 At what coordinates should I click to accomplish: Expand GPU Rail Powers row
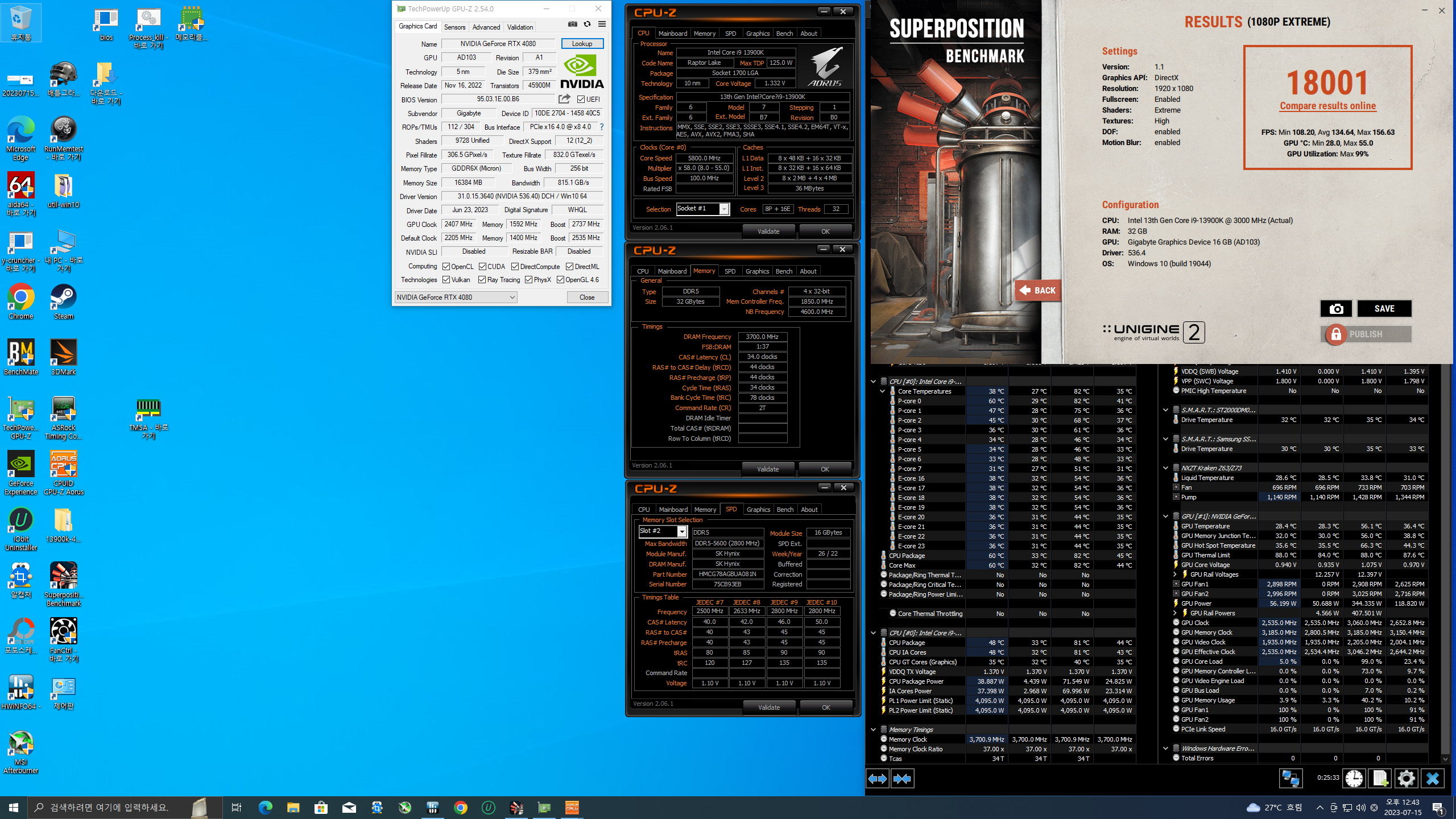[1175, 613]
